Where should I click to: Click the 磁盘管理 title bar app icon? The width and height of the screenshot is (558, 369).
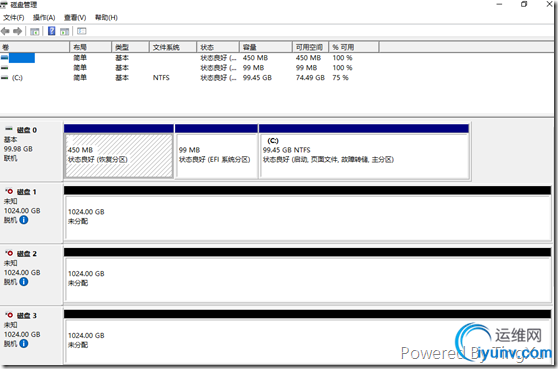4,5
